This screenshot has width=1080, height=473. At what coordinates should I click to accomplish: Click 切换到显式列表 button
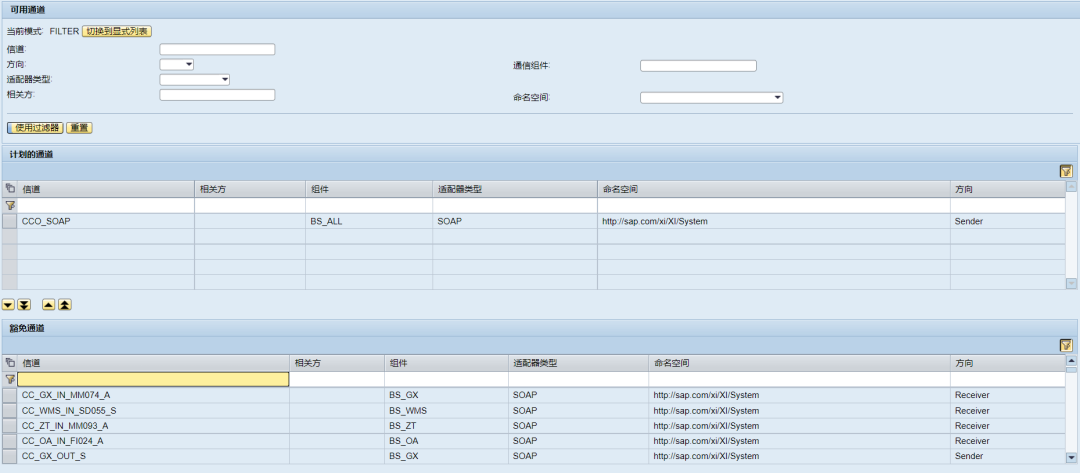point(117,31)
